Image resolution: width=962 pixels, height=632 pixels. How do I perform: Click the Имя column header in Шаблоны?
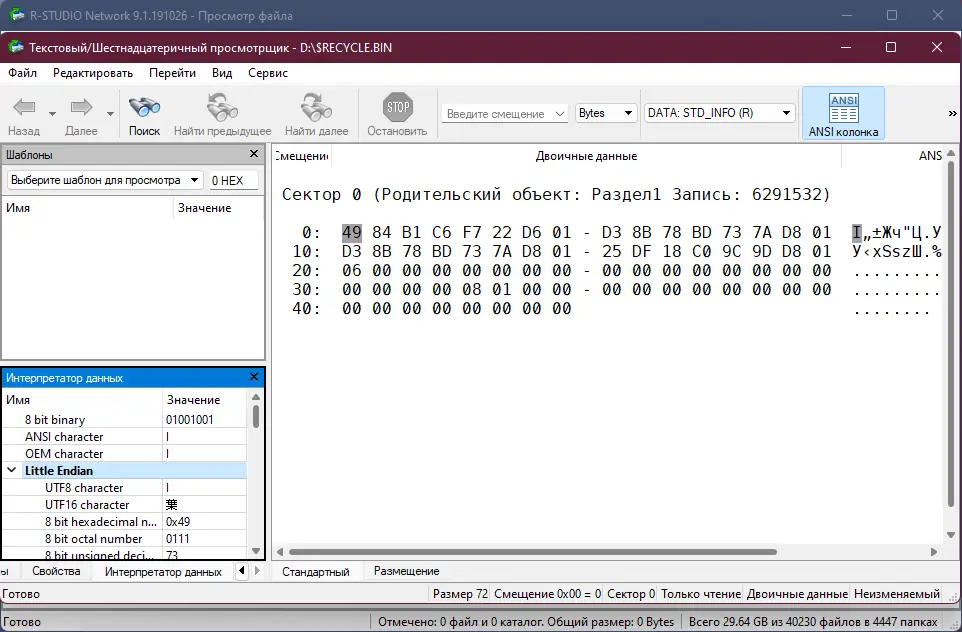point(88,208)
